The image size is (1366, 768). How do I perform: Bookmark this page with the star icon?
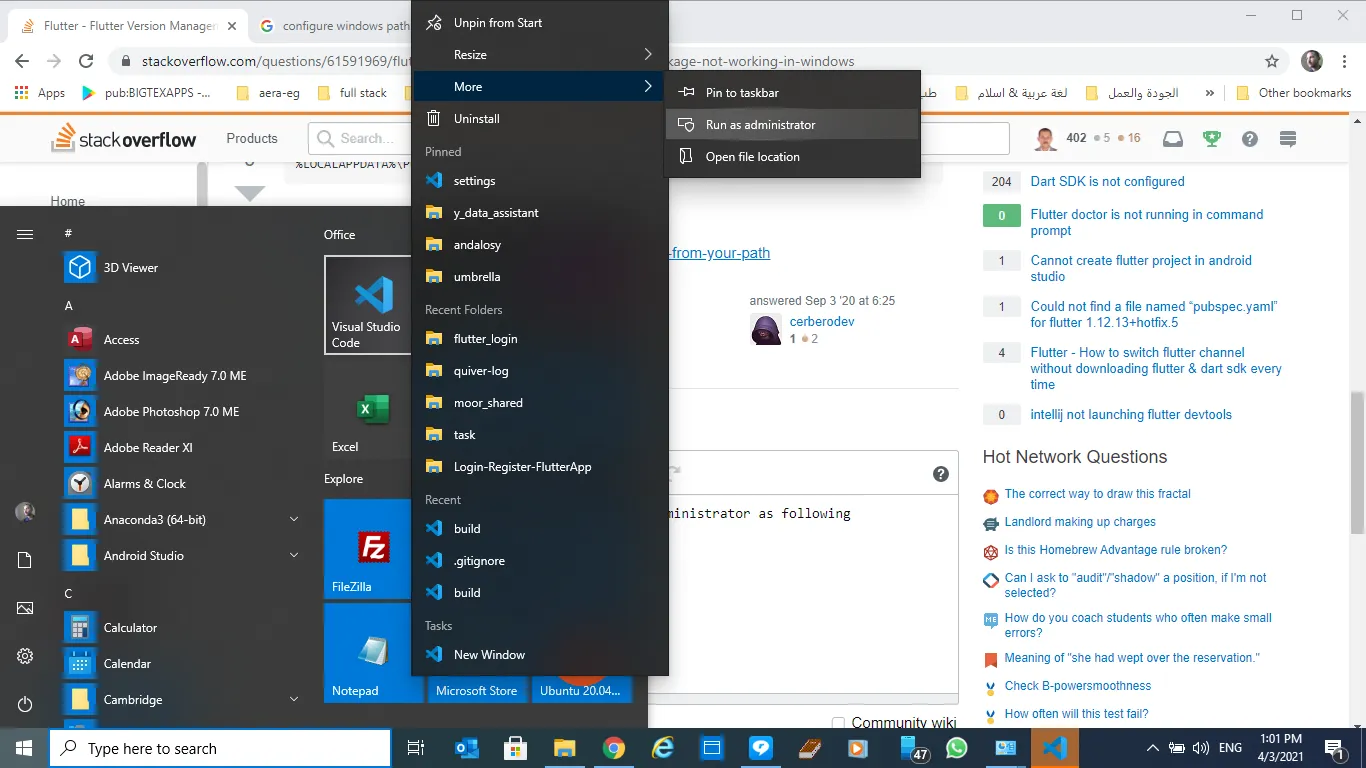coord(1272,61)
